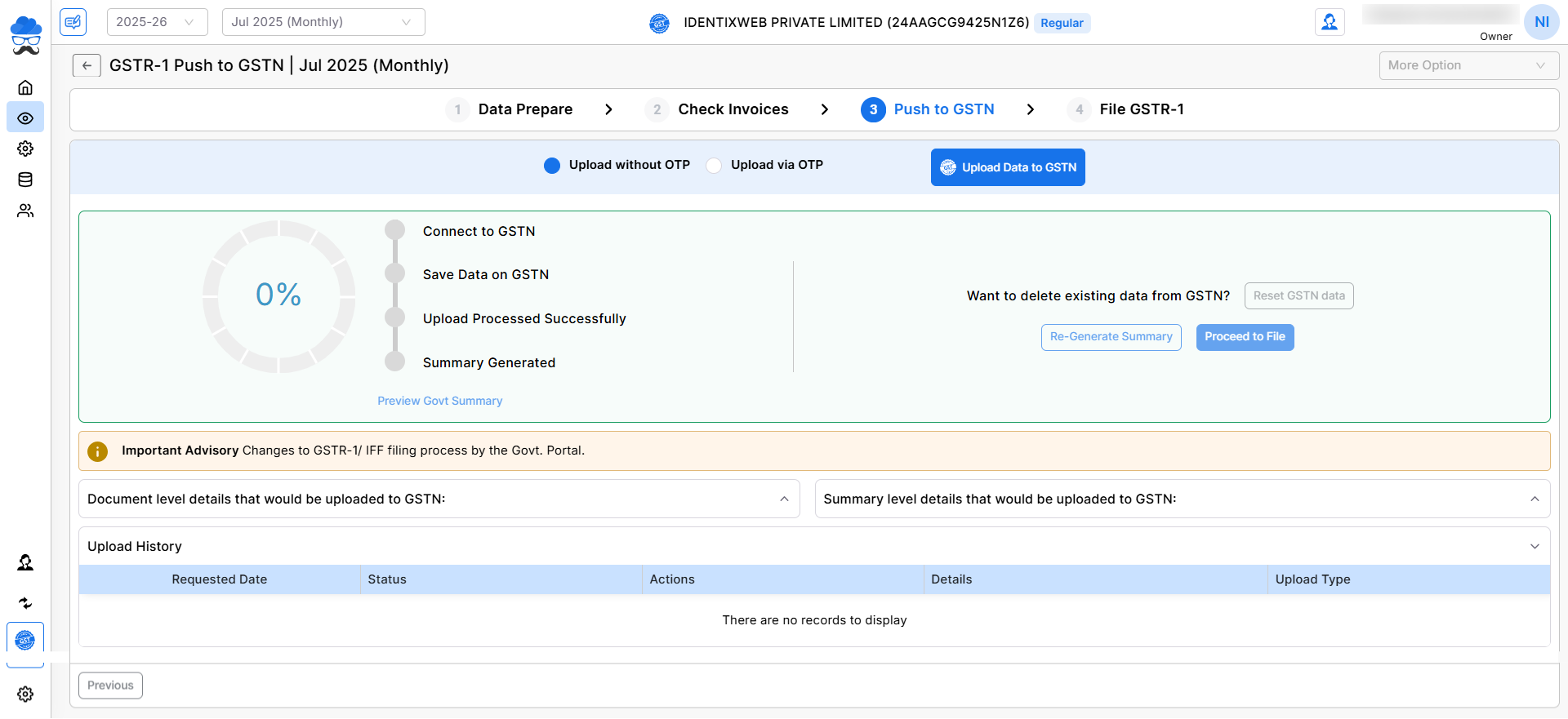Open the Preview Govt Summary link
Image resolution: width=1568 pixels, height=719 pixels.
point(440,401)
